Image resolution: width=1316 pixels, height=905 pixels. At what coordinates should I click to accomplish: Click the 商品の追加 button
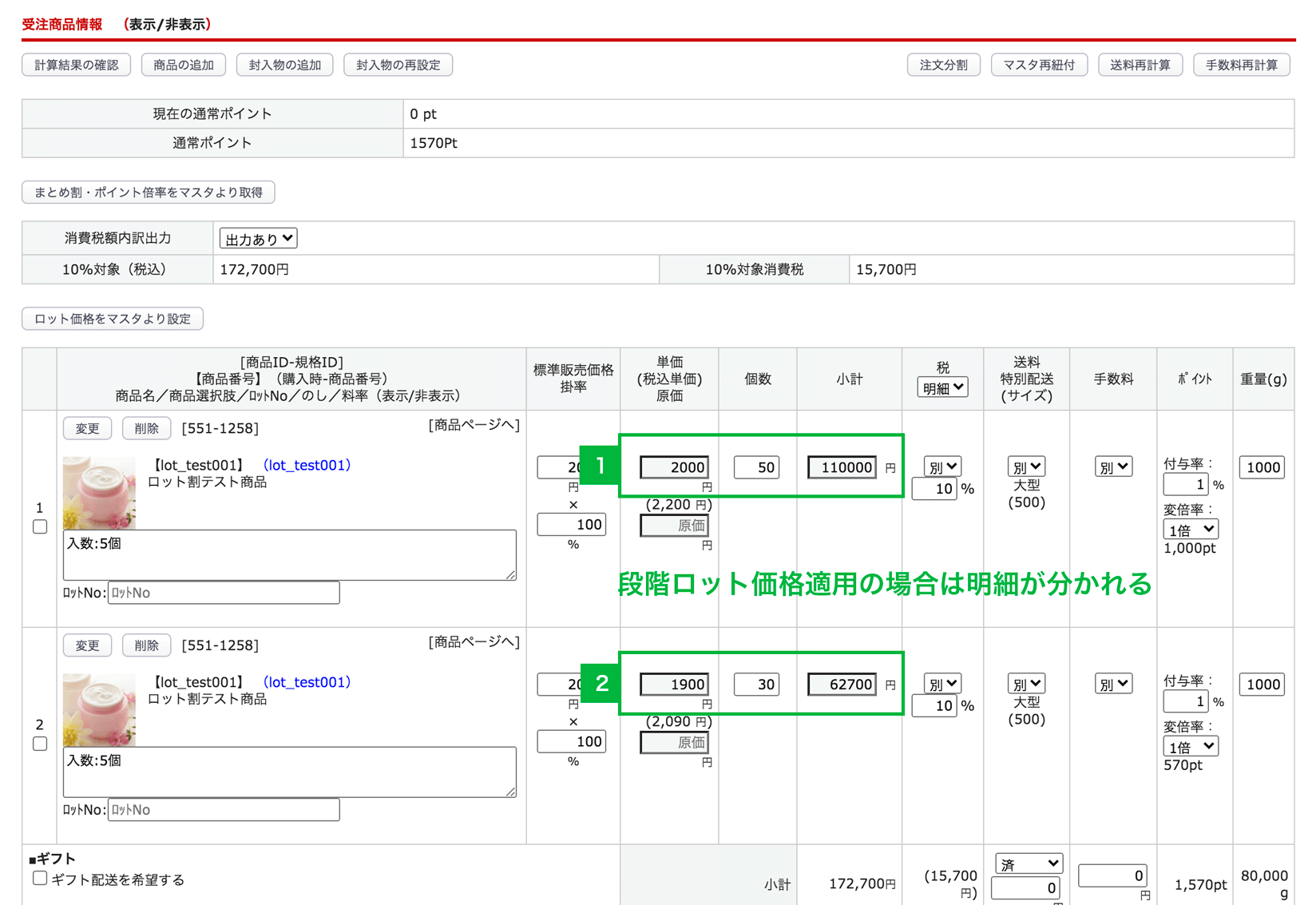pos(184,65)
